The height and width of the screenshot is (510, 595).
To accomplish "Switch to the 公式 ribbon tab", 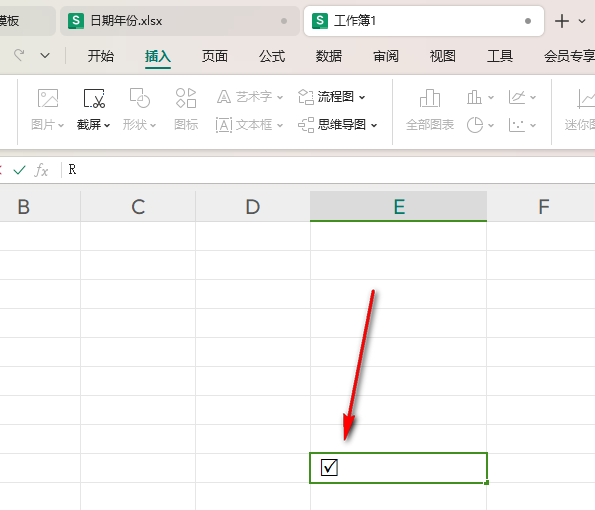I will pyautogui.click(x=272, y=56).
